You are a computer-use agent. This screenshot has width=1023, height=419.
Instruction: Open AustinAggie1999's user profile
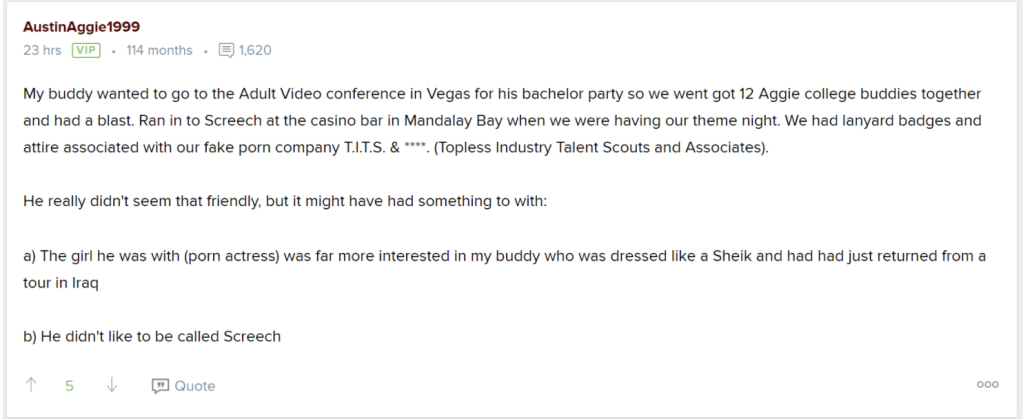[80, 27]
